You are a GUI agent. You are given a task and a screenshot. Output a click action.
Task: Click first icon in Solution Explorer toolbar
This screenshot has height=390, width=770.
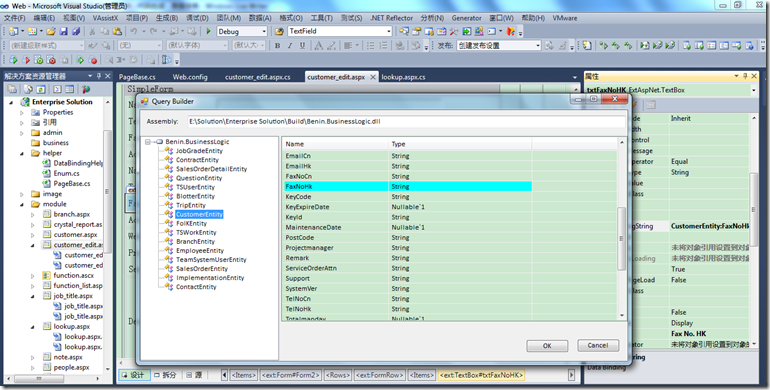pos(12,89)
